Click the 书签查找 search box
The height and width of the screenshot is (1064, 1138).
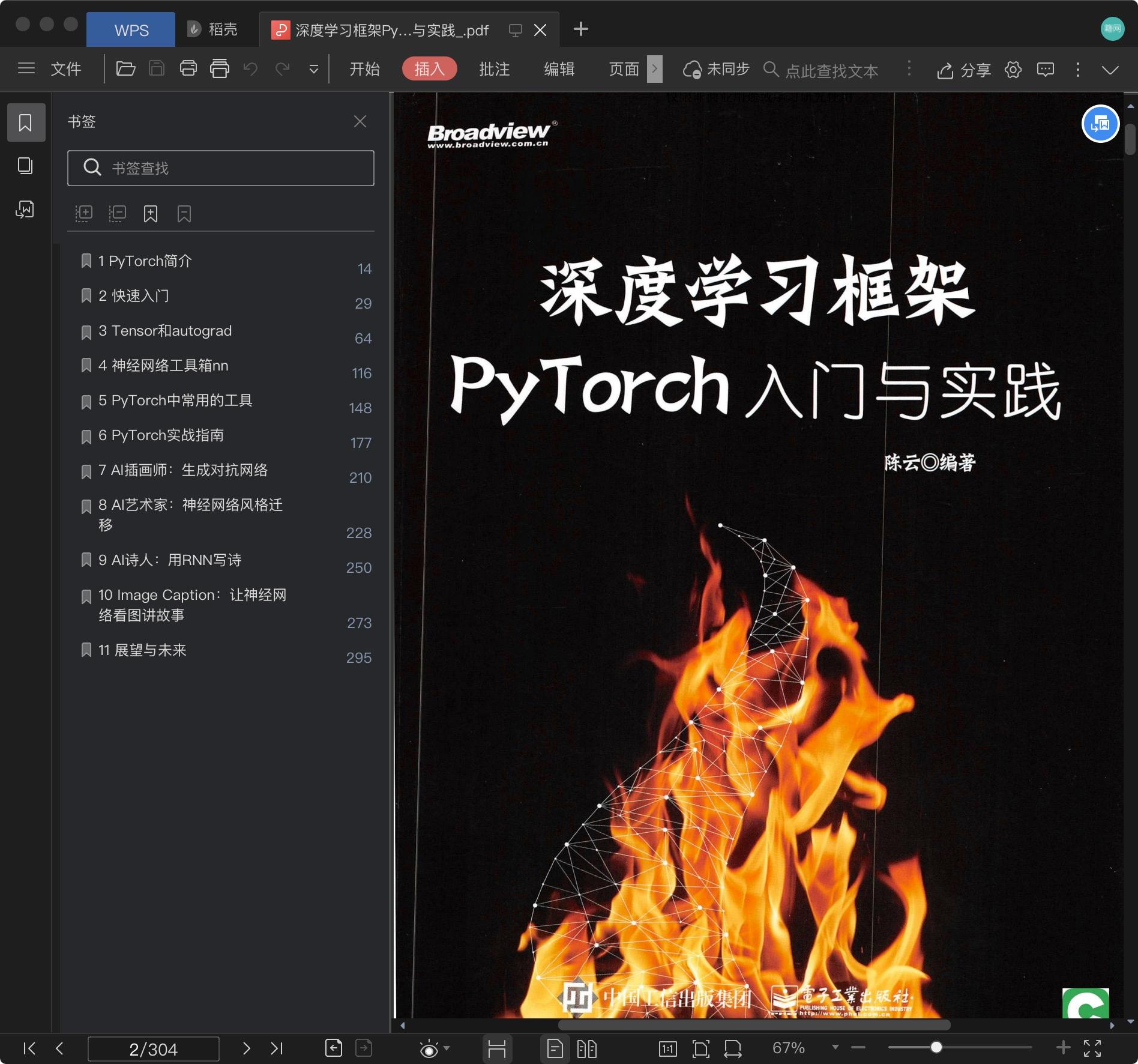[x=221, y=168]
